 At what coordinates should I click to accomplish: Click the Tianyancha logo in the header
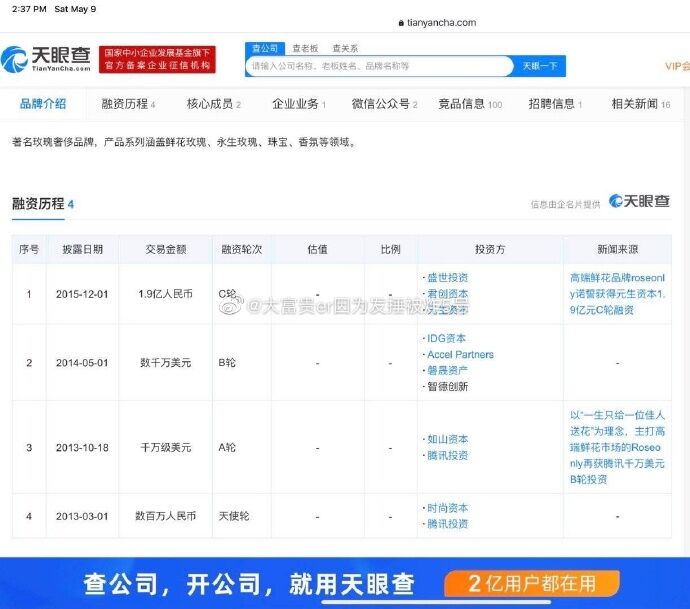click(46, 60)
